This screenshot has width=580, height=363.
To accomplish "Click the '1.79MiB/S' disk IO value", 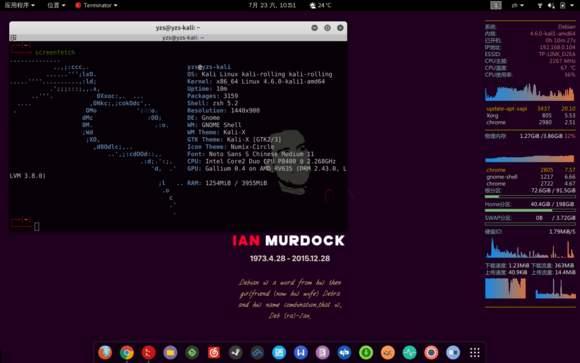I will pyautogui.click(x=562, y=232).
